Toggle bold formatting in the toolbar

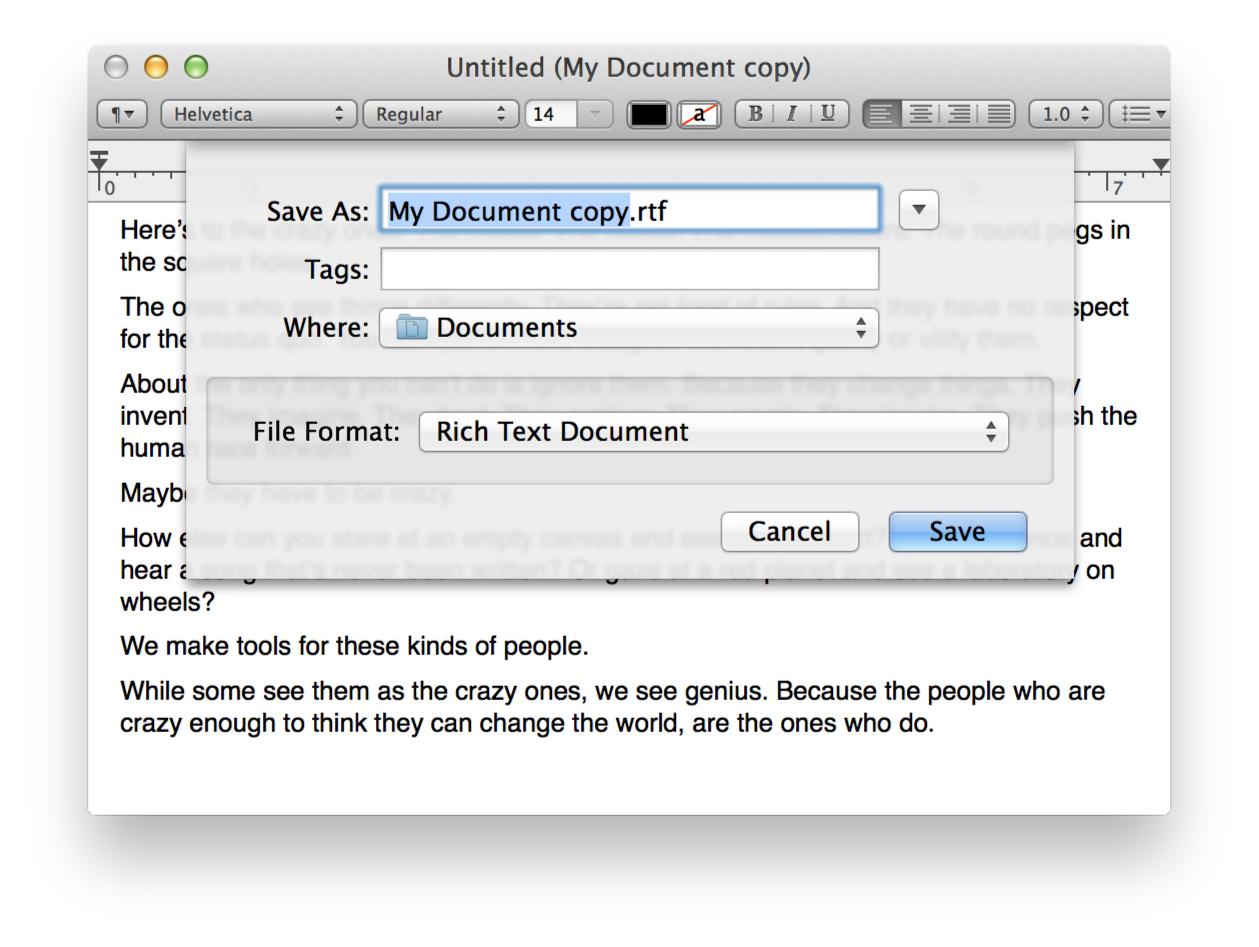(x=756, y=114)
